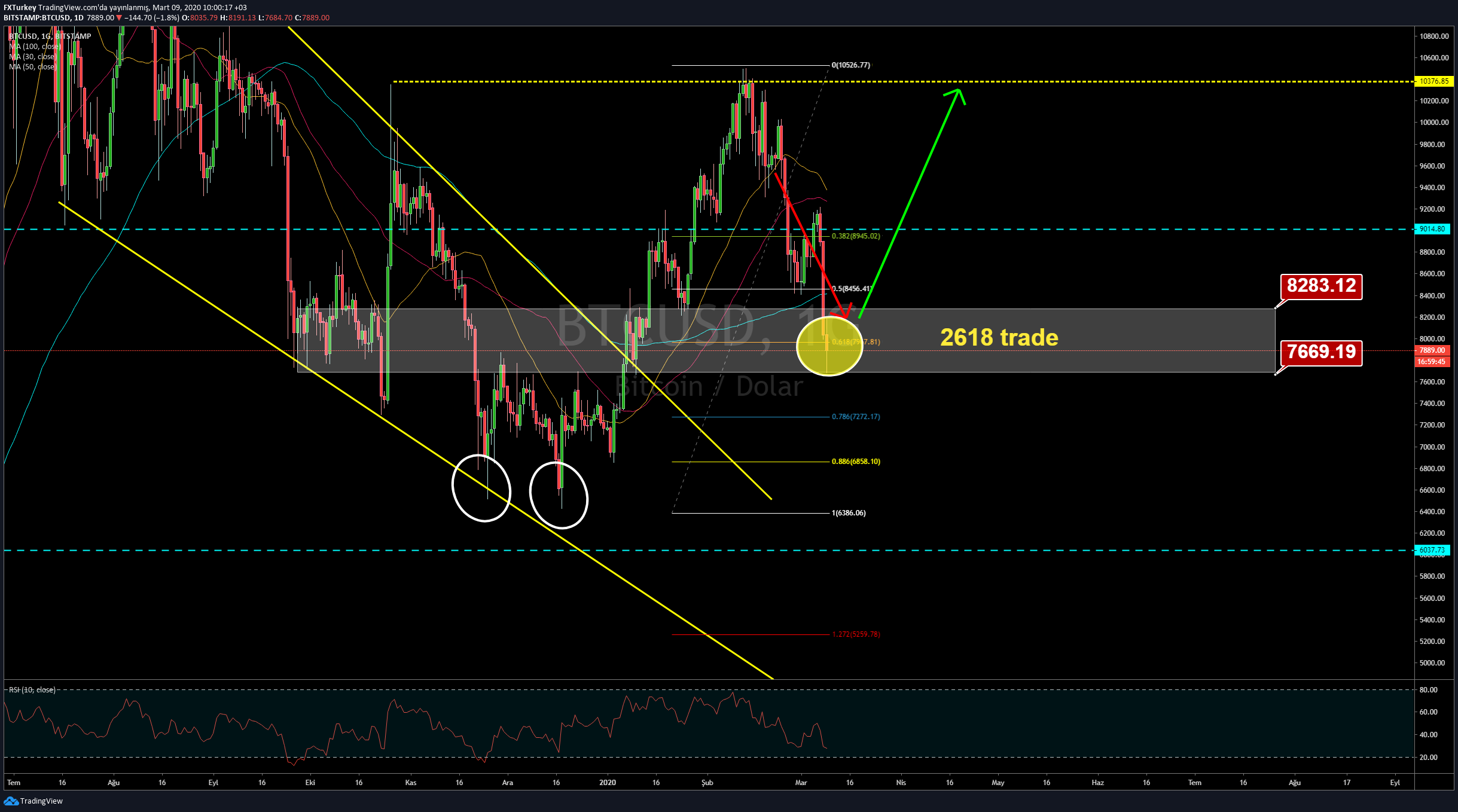Screen dimensions: 1458x812
Task: Click the 'Haz' label on time axis
Action: [1098, 783]
